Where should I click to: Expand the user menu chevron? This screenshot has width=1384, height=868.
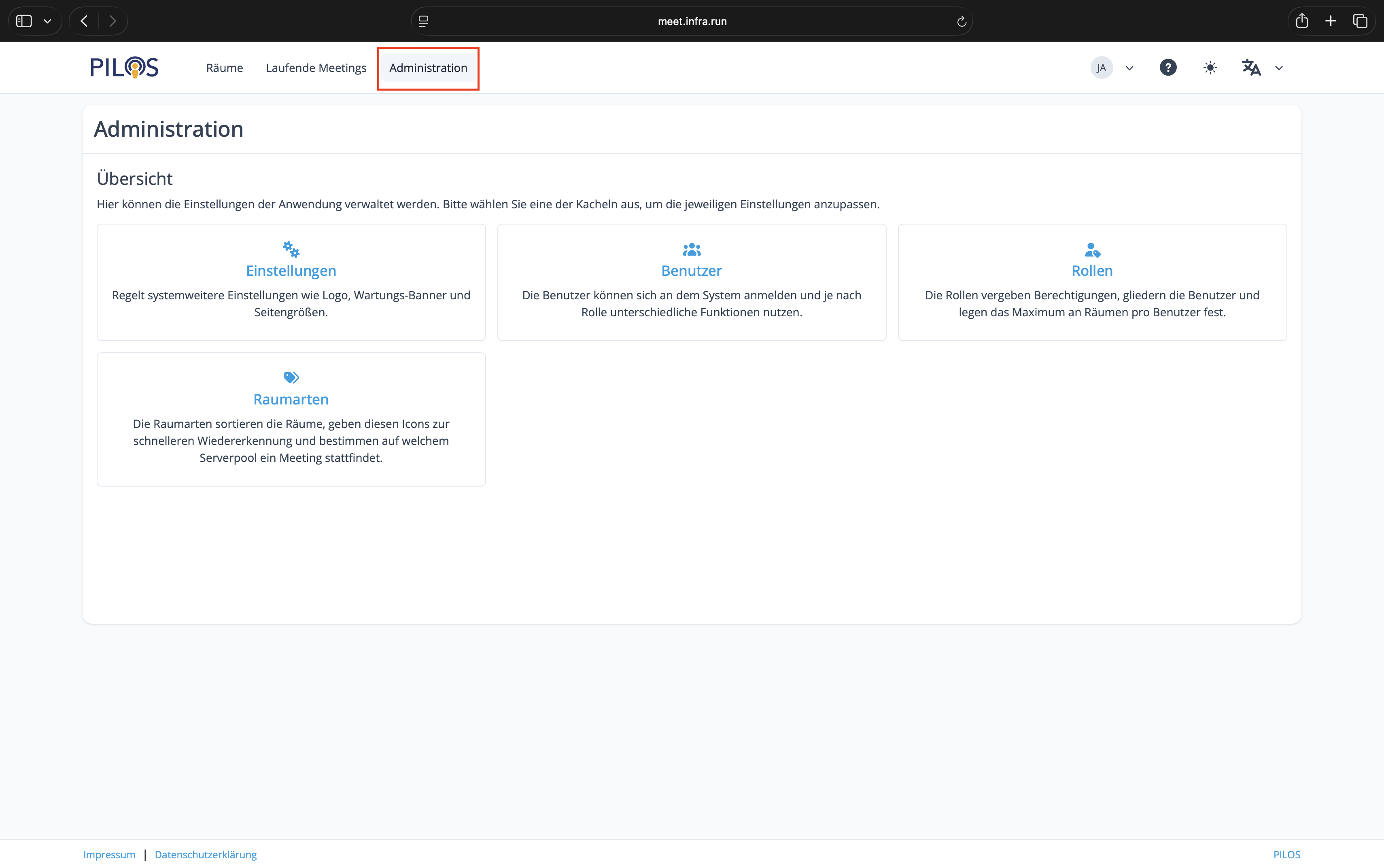[1129, 68]
